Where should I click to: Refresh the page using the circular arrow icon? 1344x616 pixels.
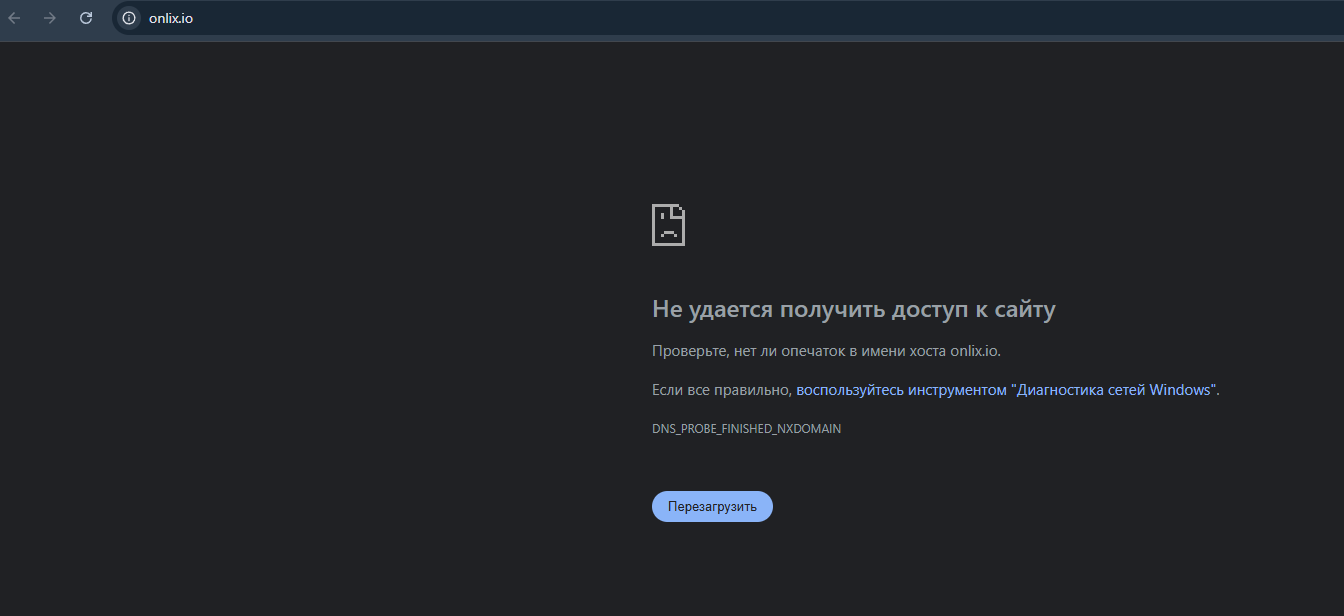[x=86, y=17]
